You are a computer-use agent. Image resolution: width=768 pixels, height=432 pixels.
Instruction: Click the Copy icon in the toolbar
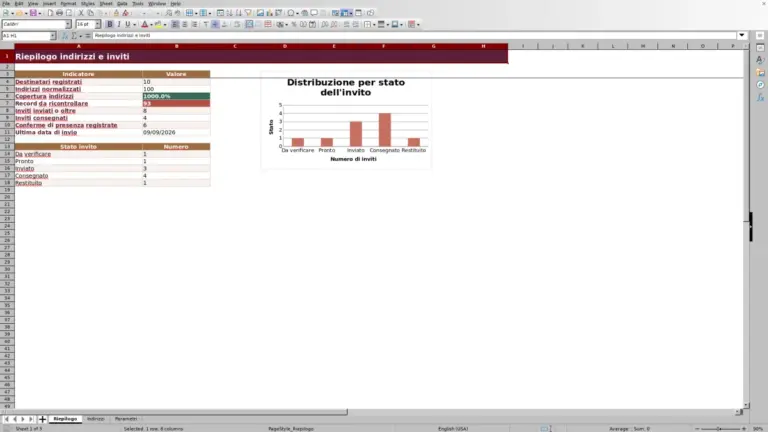coord(91,13)
